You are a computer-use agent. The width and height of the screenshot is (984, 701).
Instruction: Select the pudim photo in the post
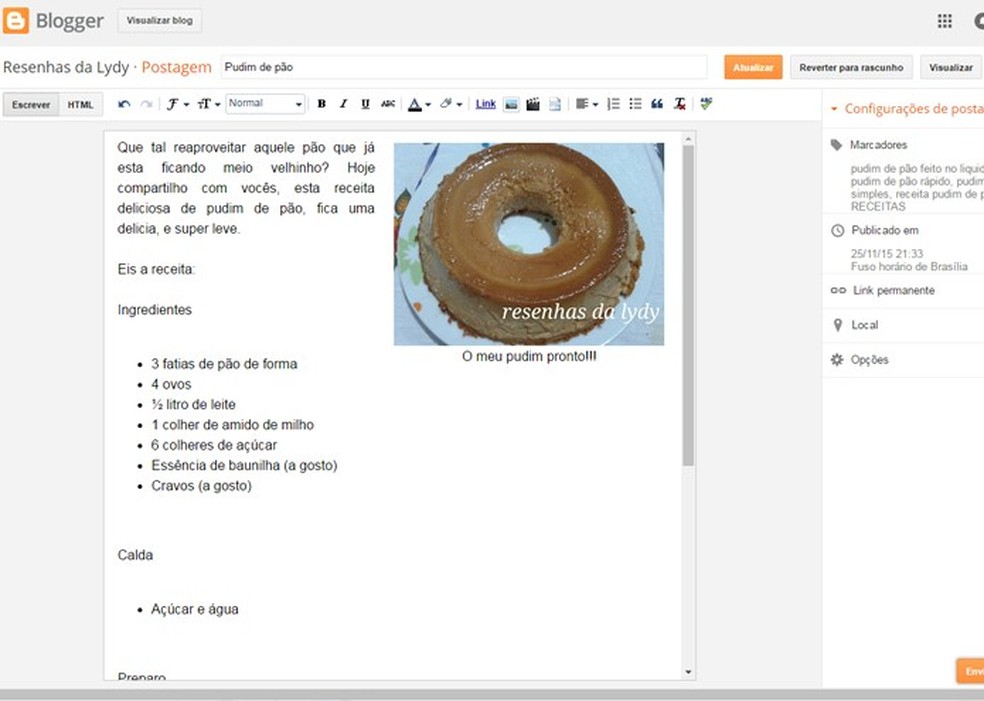point(529,244)
